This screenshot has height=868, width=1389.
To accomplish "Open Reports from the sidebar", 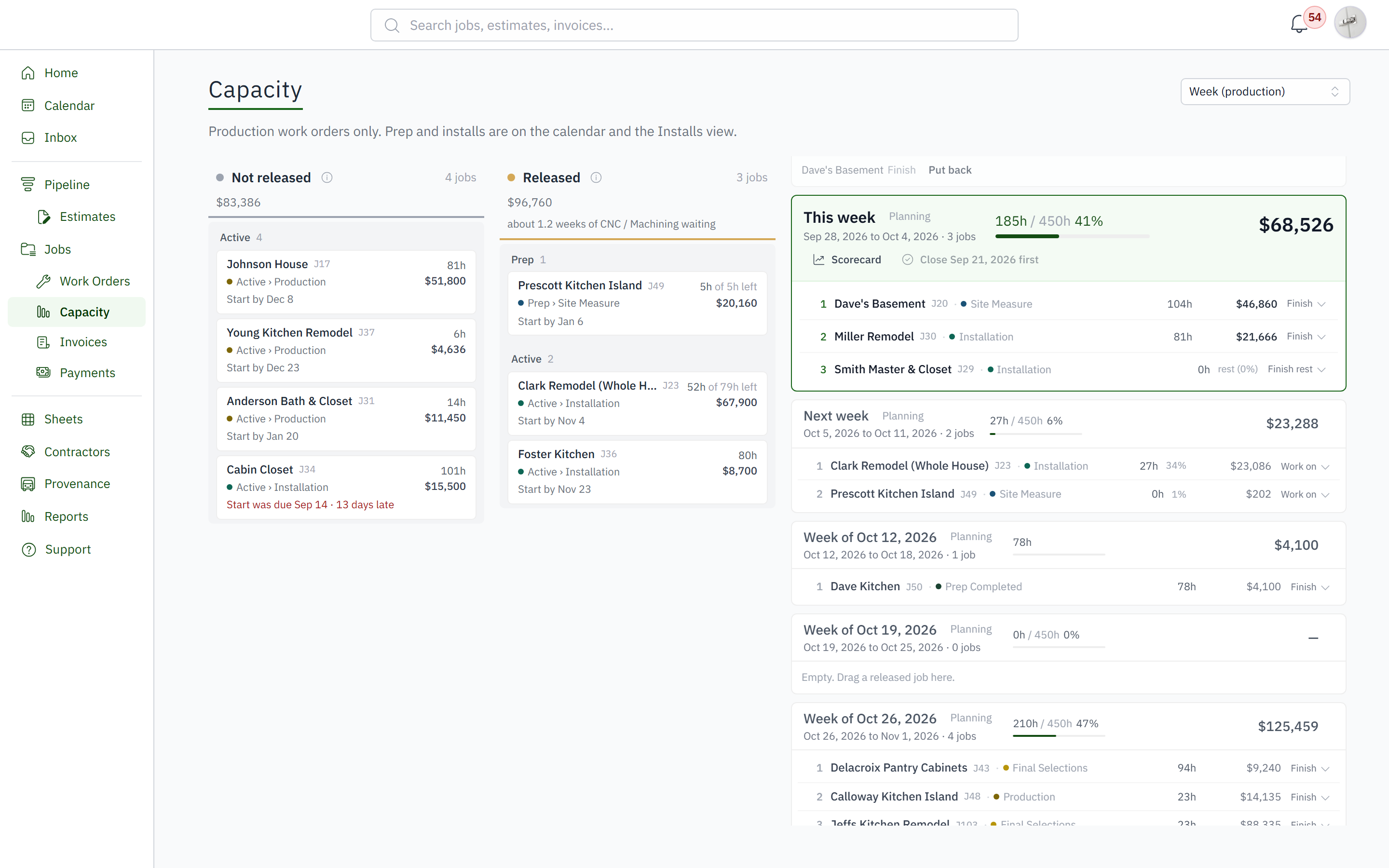I will [77, 516].
